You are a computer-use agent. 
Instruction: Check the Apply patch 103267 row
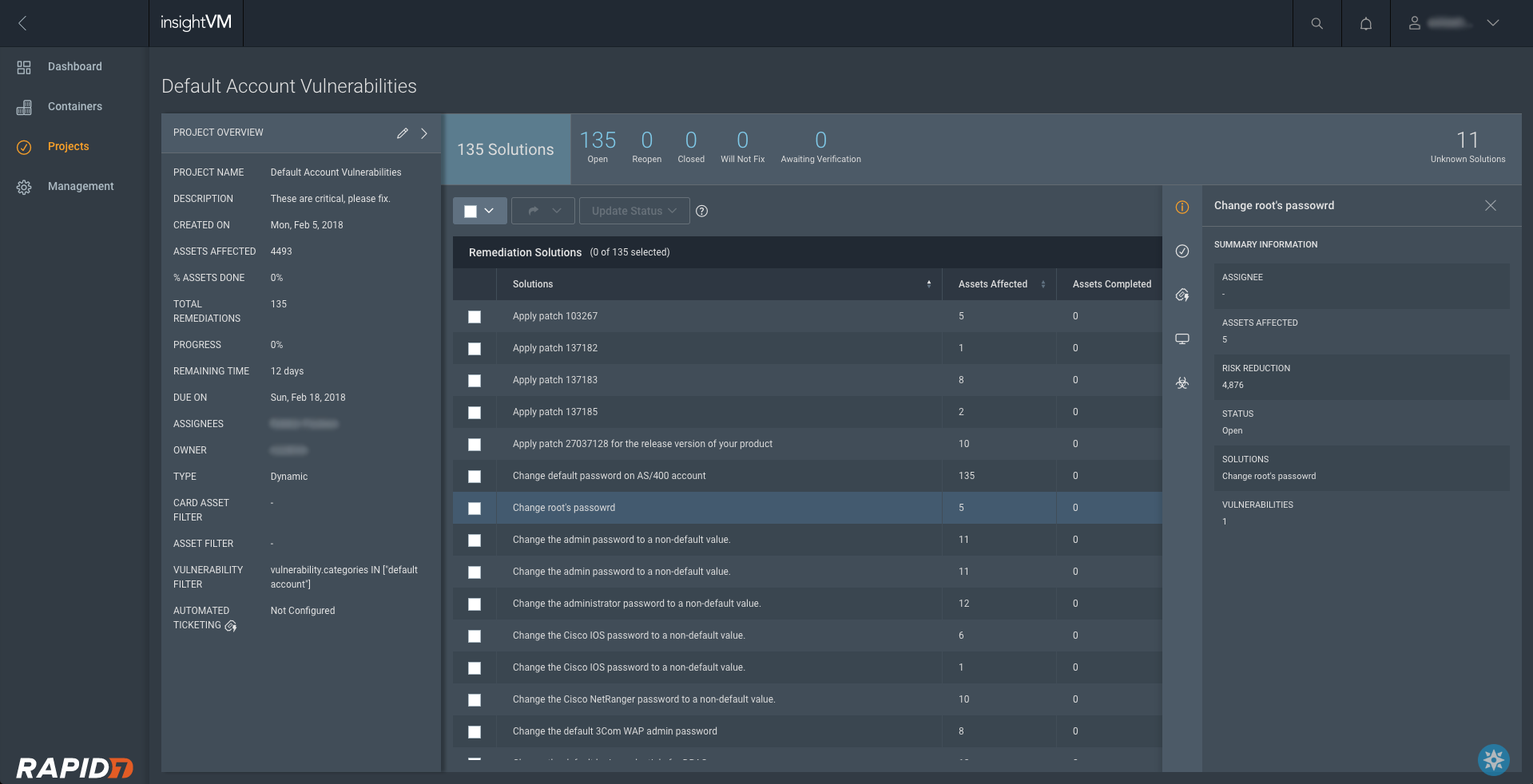[x=475, y=317]
